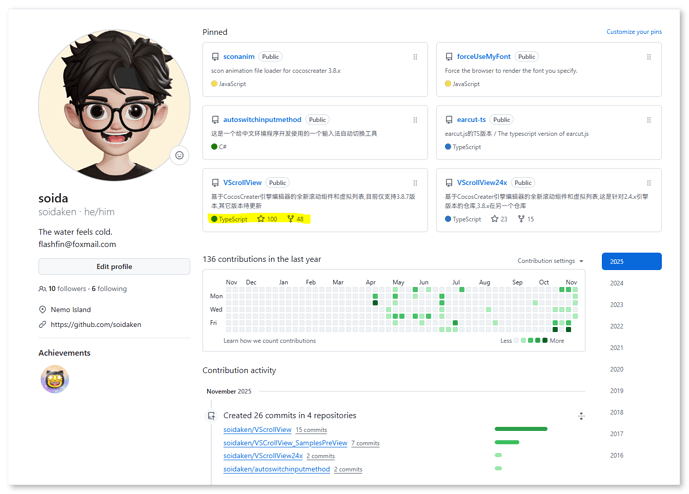The image size is (689, 494).
Task: Select the 2023 year tab
Action: click(616, 305)
